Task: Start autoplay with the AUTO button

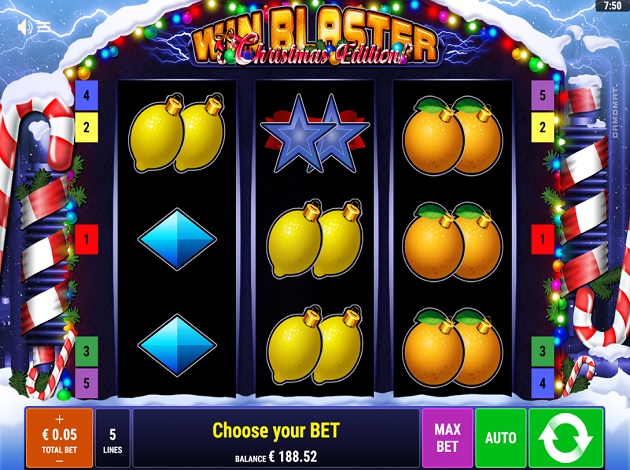Action: (x=501, y=437)
